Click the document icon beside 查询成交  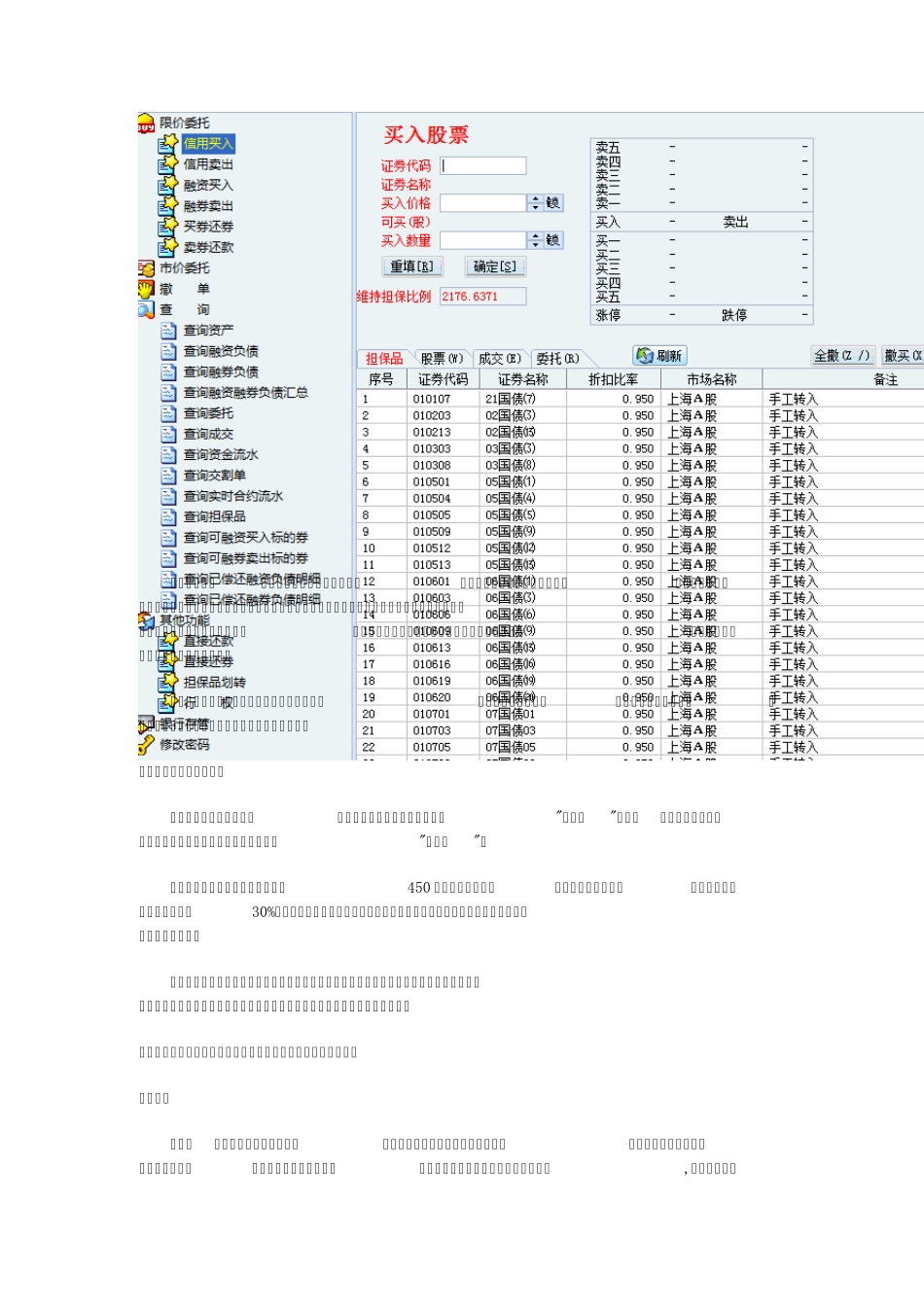click(x=168, y=434)
